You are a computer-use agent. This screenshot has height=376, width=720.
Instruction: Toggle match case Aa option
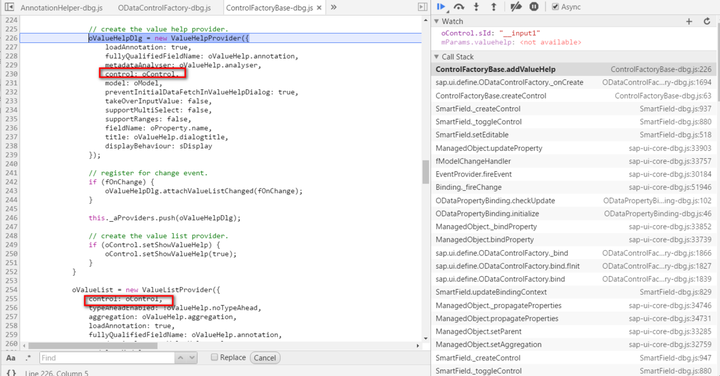point(11,358)
